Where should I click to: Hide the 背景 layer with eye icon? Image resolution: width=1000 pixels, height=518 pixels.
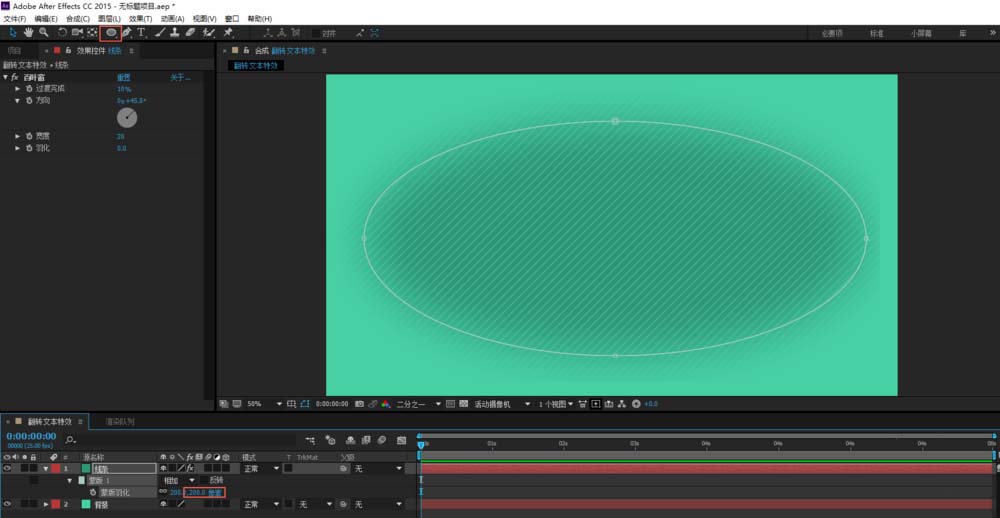coord(8,504)
